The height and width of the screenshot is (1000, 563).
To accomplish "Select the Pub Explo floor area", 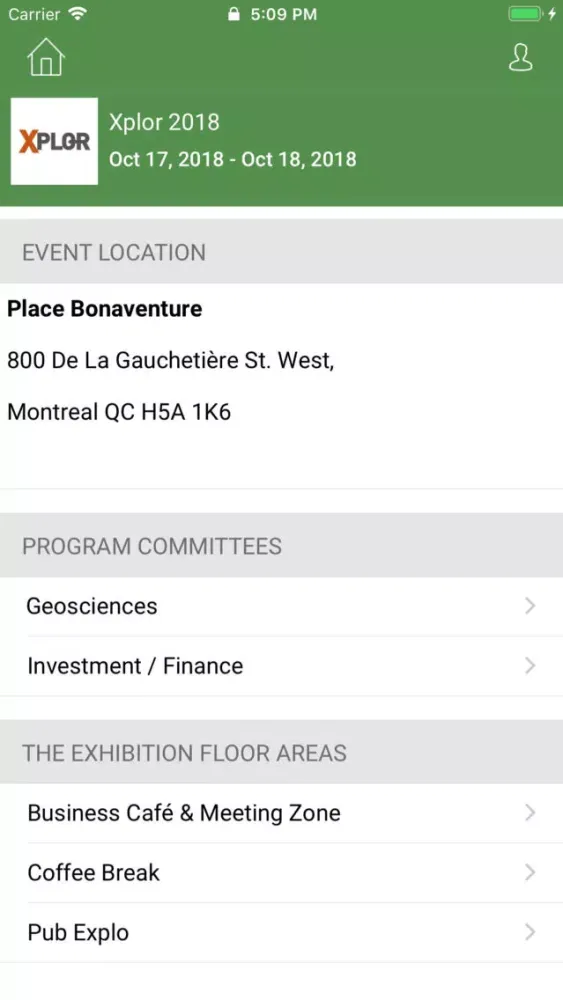I will pos(281,932).
